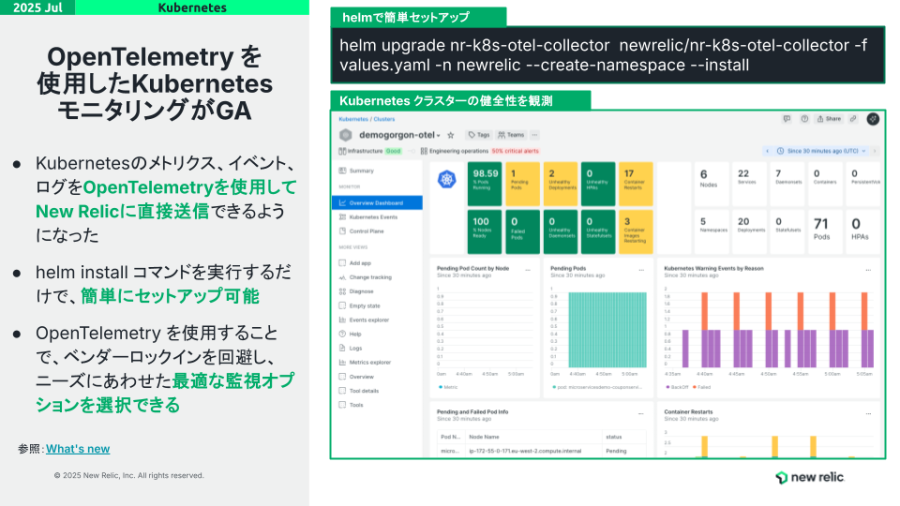The image size is (900, 506).
Task: Favorite demogorgon-otel with the star icon
Action: click(451, 135)
